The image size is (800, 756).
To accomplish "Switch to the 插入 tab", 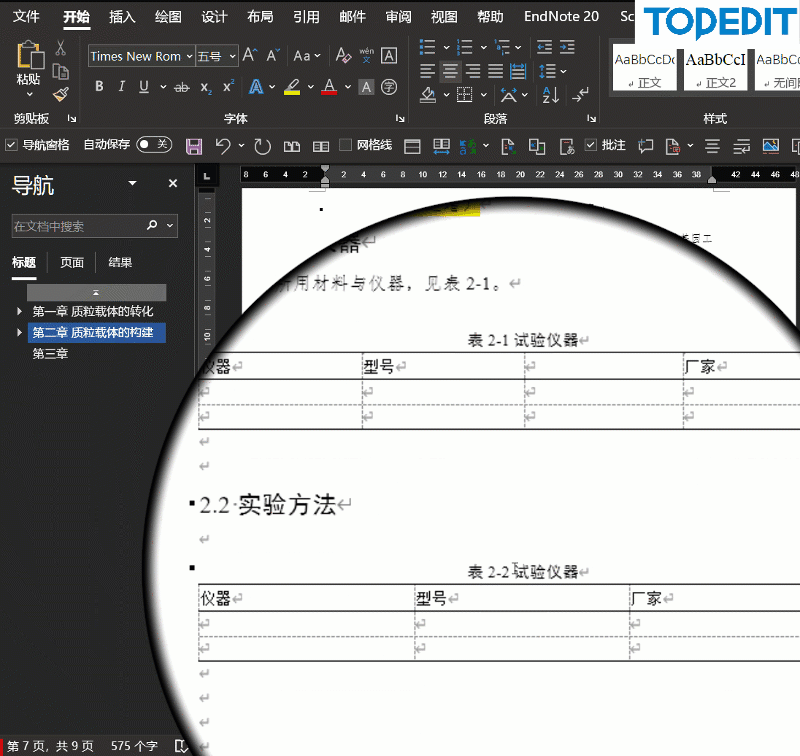I will click(x=122, y=16).
